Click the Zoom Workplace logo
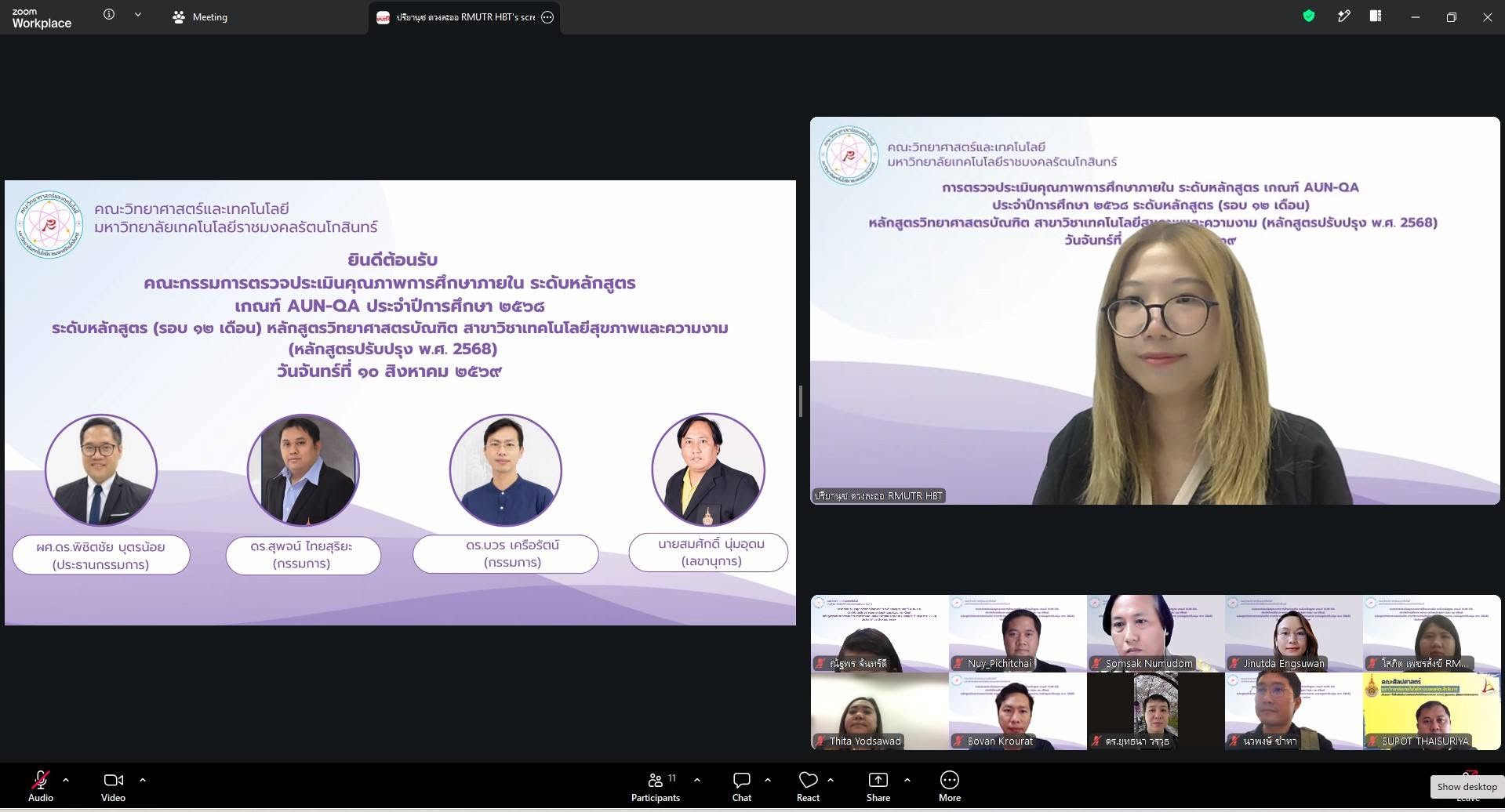 tap(42, 17)
